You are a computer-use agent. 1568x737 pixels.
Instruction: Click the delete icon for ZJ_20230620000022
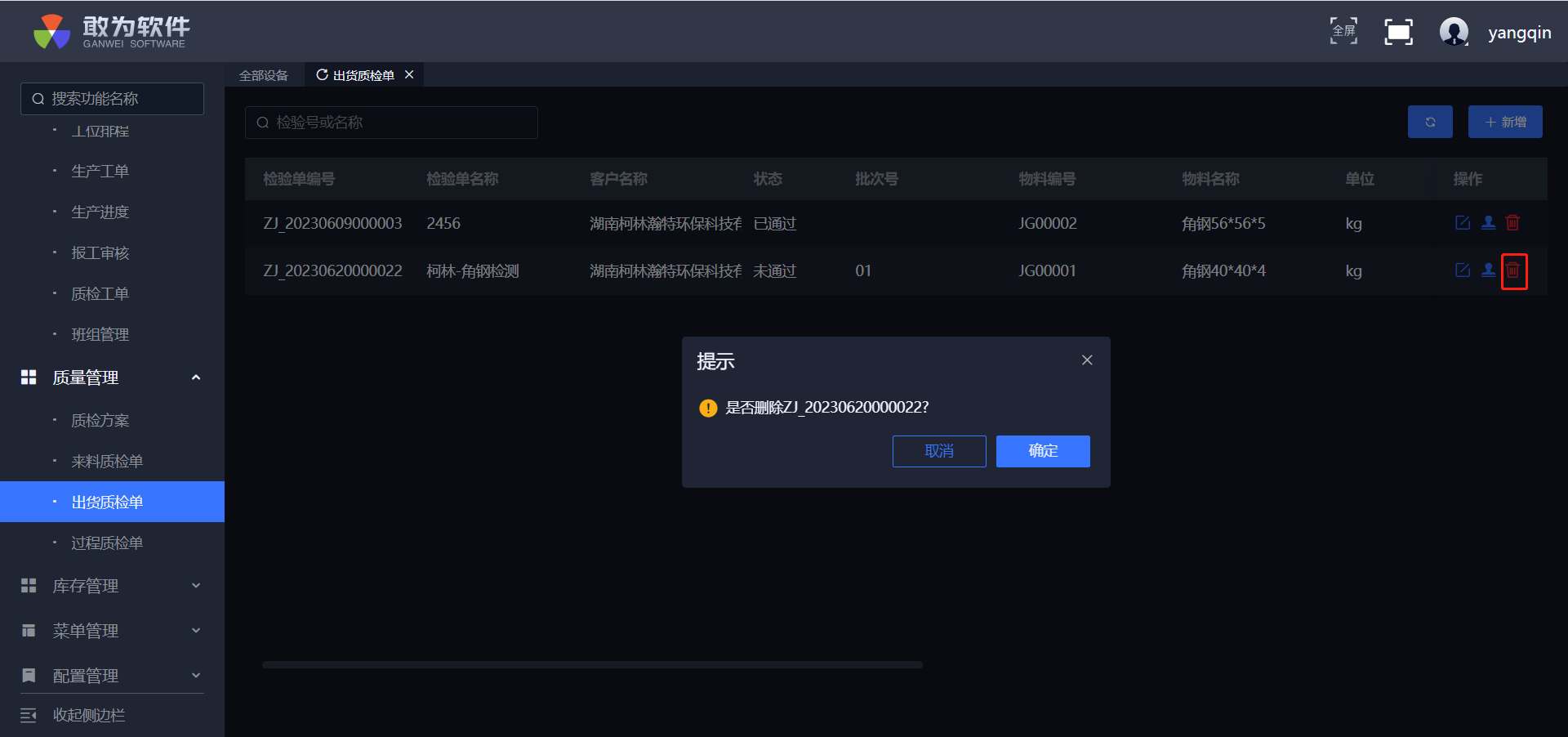coord(1512,270)
